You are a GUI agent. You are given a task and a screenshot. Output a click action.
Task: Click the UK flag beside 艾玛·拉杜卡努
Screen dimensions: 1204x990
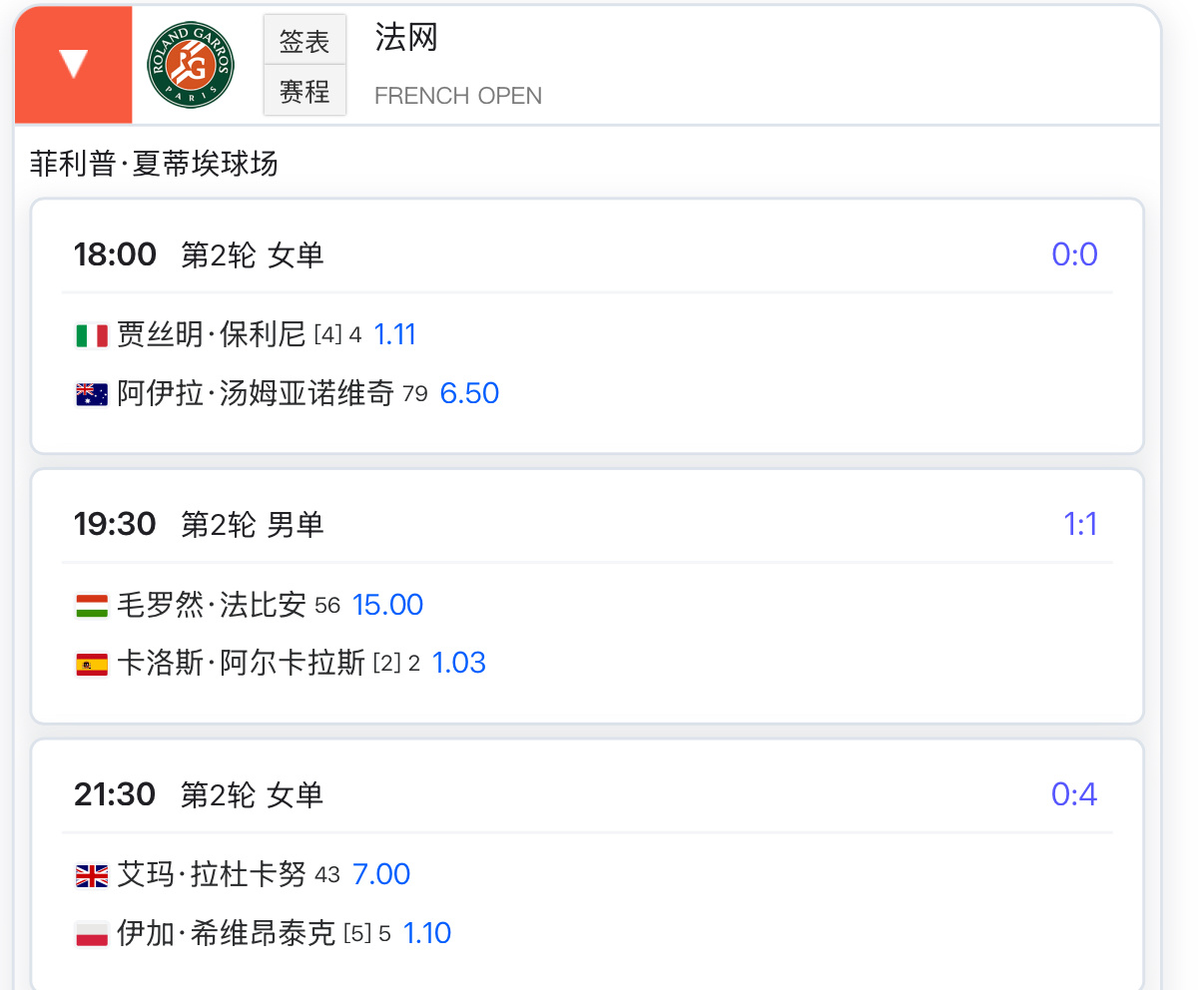[x=92, y=875]
